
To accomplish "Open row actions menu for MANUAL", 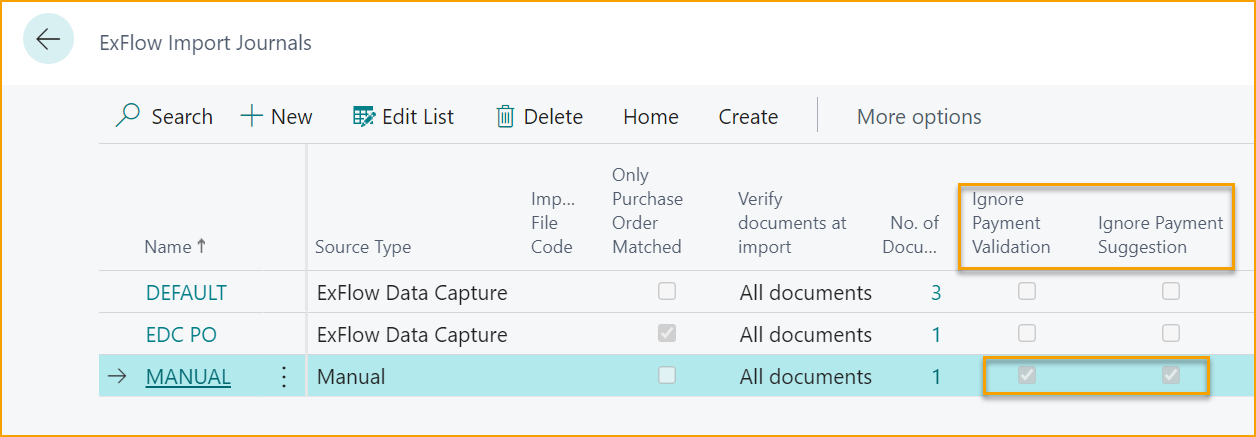I will coord(283,377).
